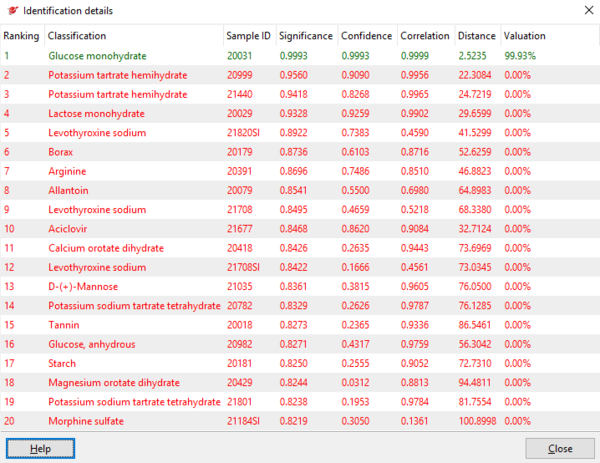600x463 pixels.
Task: Sort by the Ranking column header
Action: 21,36
